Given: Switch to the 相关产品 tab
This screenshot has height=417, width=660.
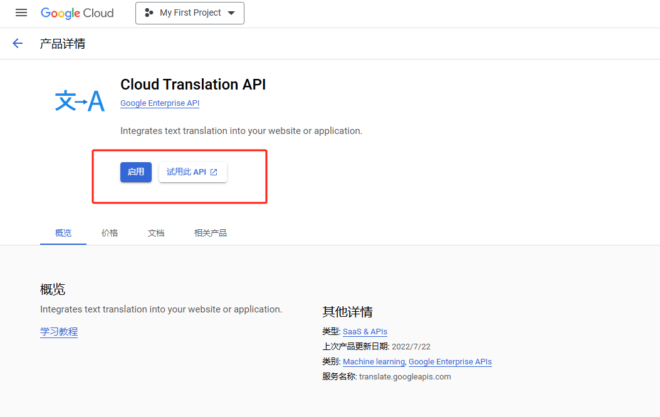Looking at the screenshot, I should (x=210, y=233).
